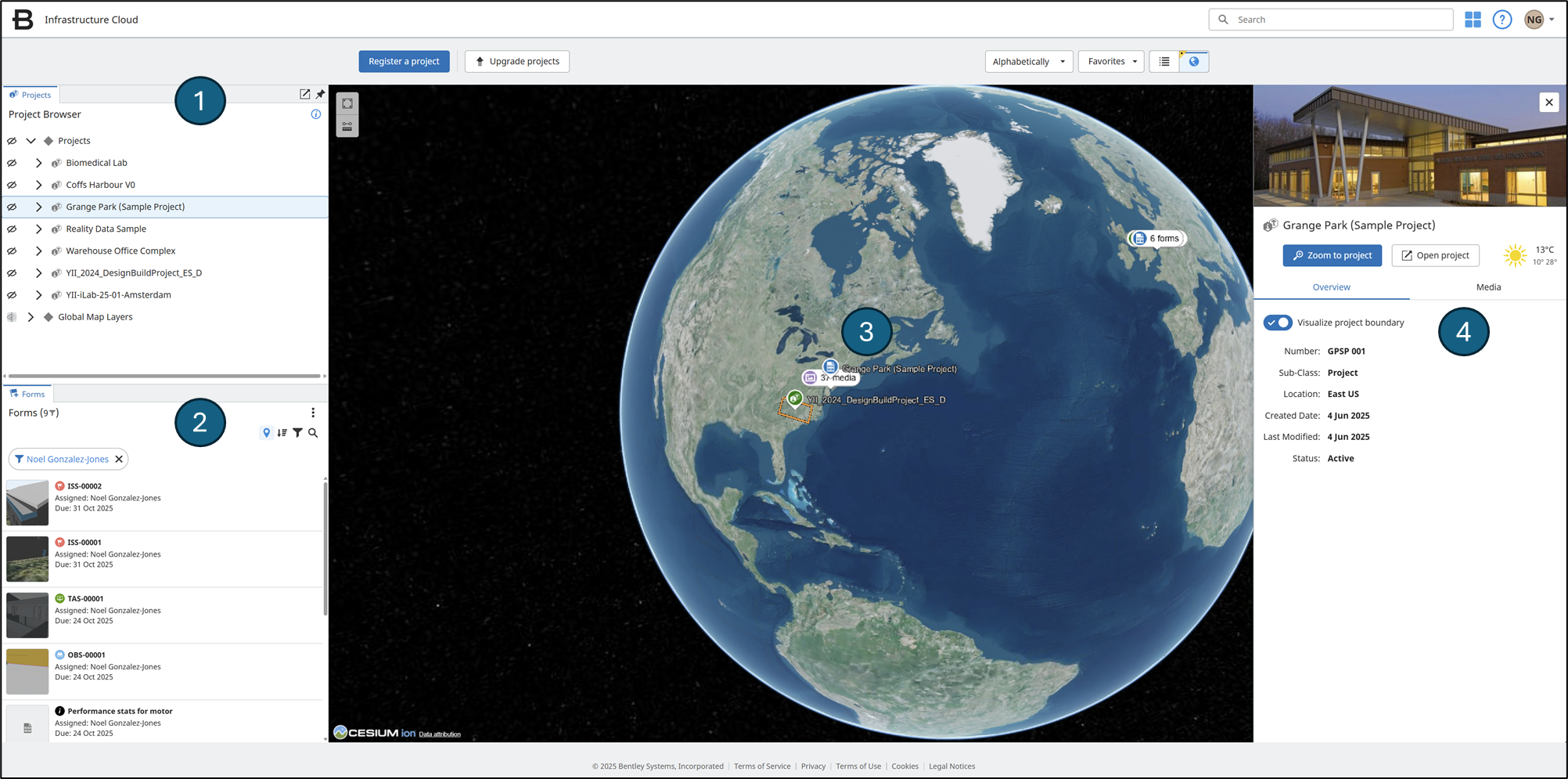This screenshot has height=779, width=1568.
Task: Toggle the location pin filter in Forms panel
Action: (266, 432)
